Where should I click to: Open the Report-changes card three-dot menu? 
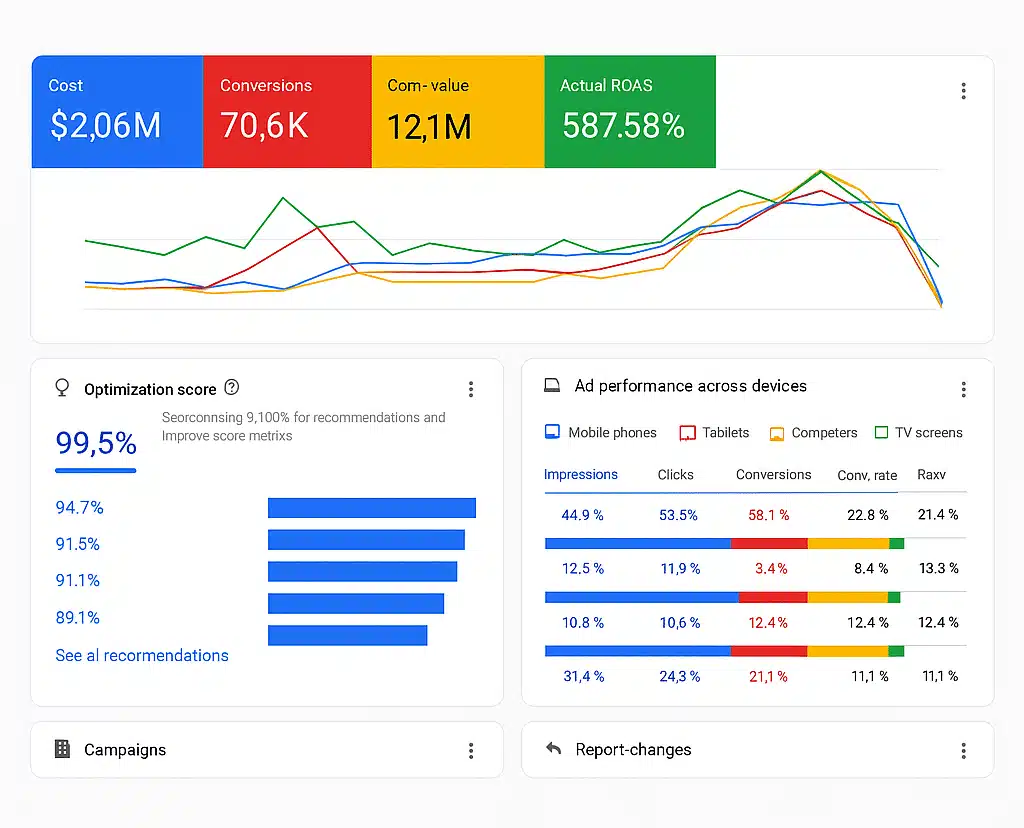[x=963, y=750]
